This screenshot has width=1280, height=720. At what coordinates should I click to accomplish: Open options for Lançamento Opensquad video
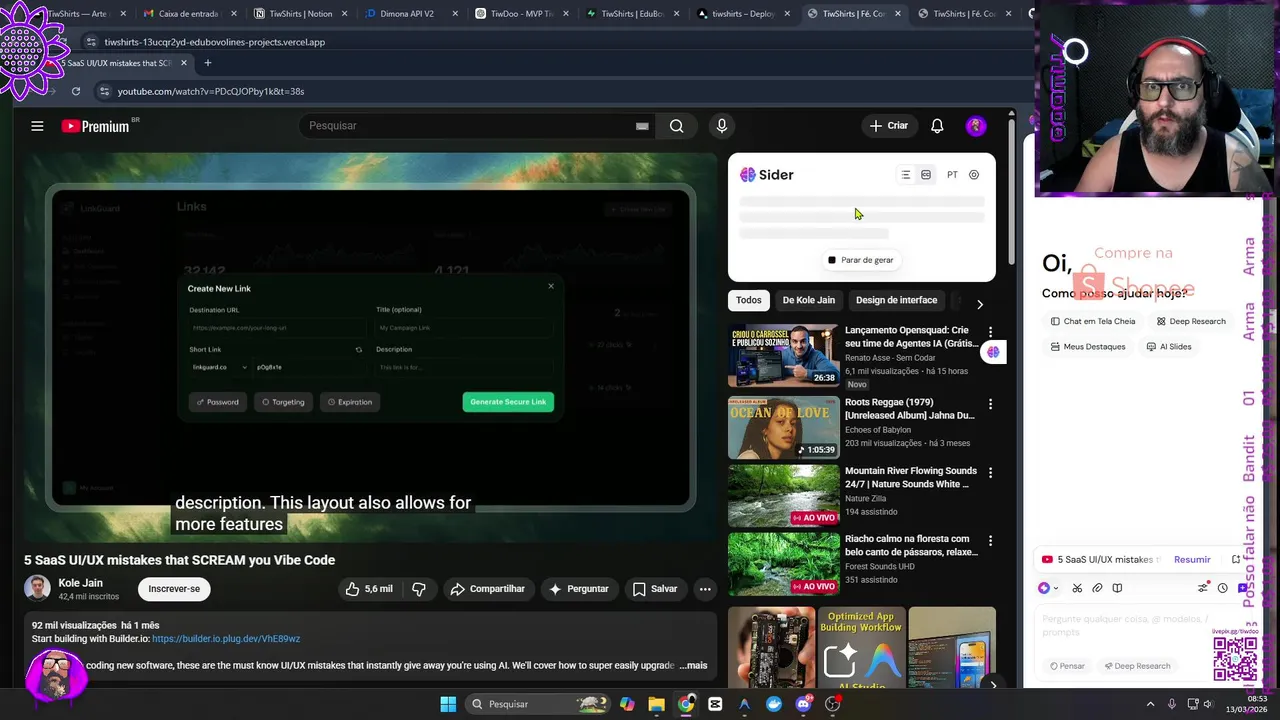(x=990, y=332)
